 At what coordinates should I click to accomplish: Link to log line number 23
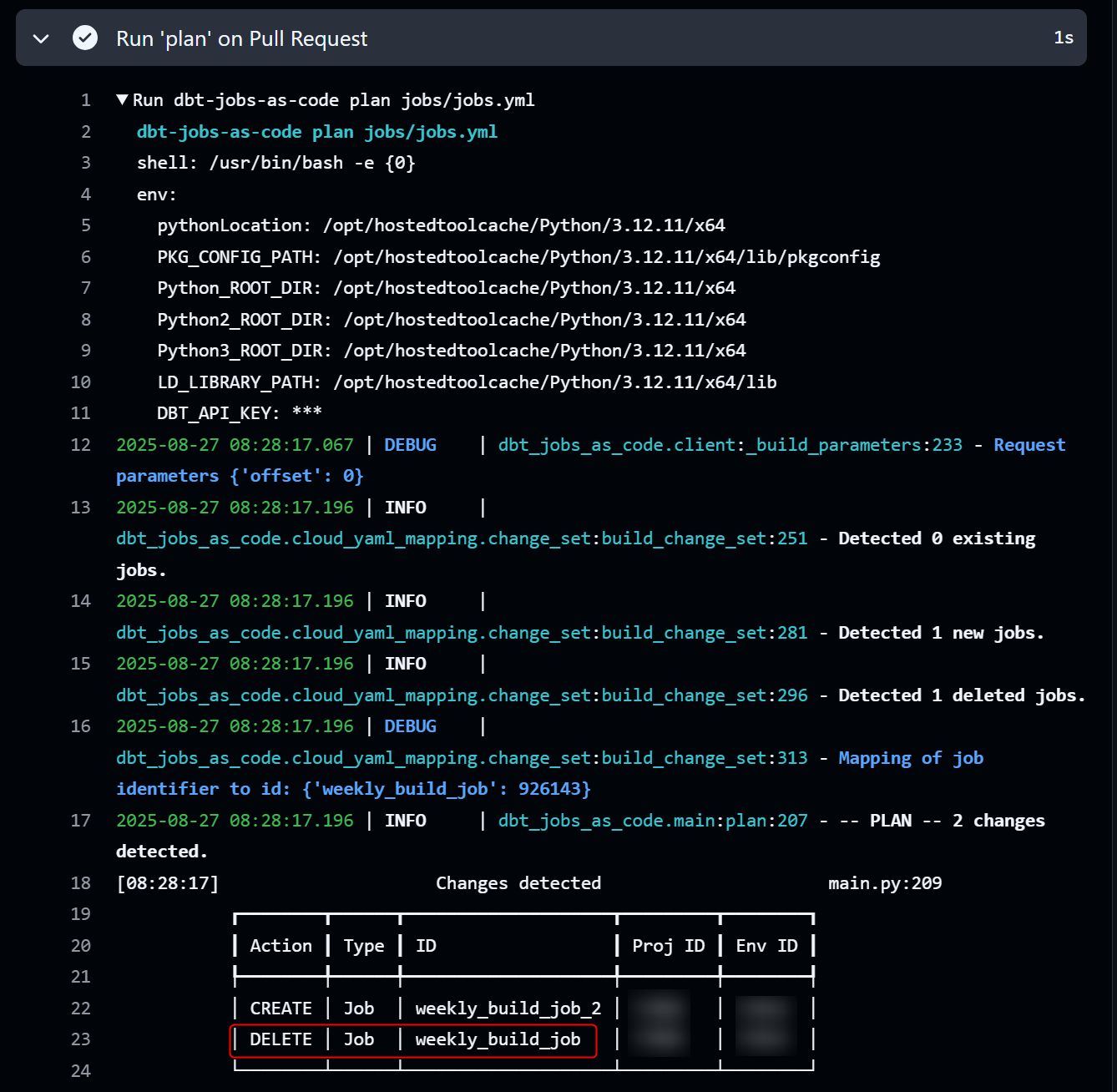click(81, 1039)
